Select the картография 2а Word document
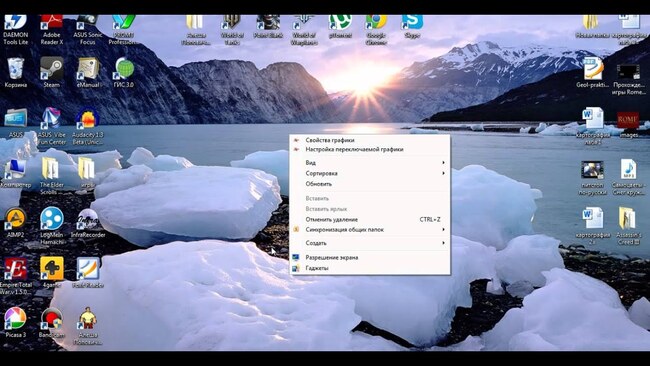 [592, 226]
